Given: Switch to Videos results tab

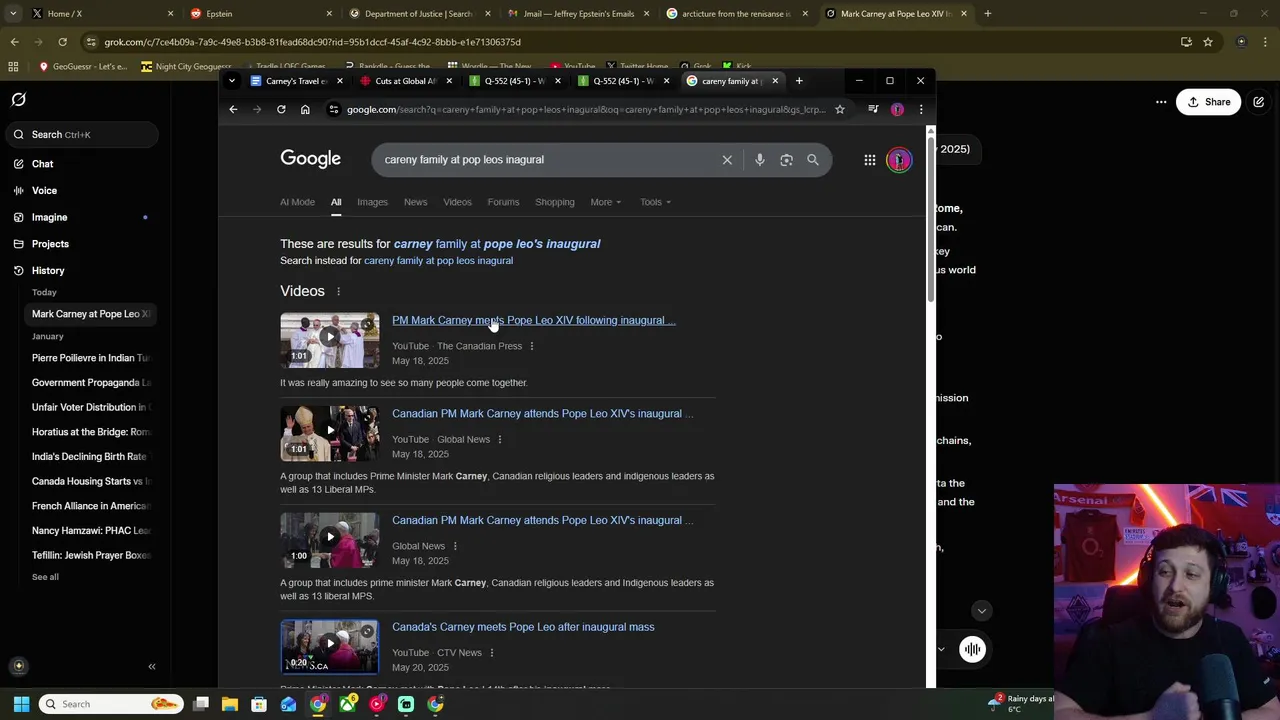Looking at the screenshot, I should (x=457, y=202).
